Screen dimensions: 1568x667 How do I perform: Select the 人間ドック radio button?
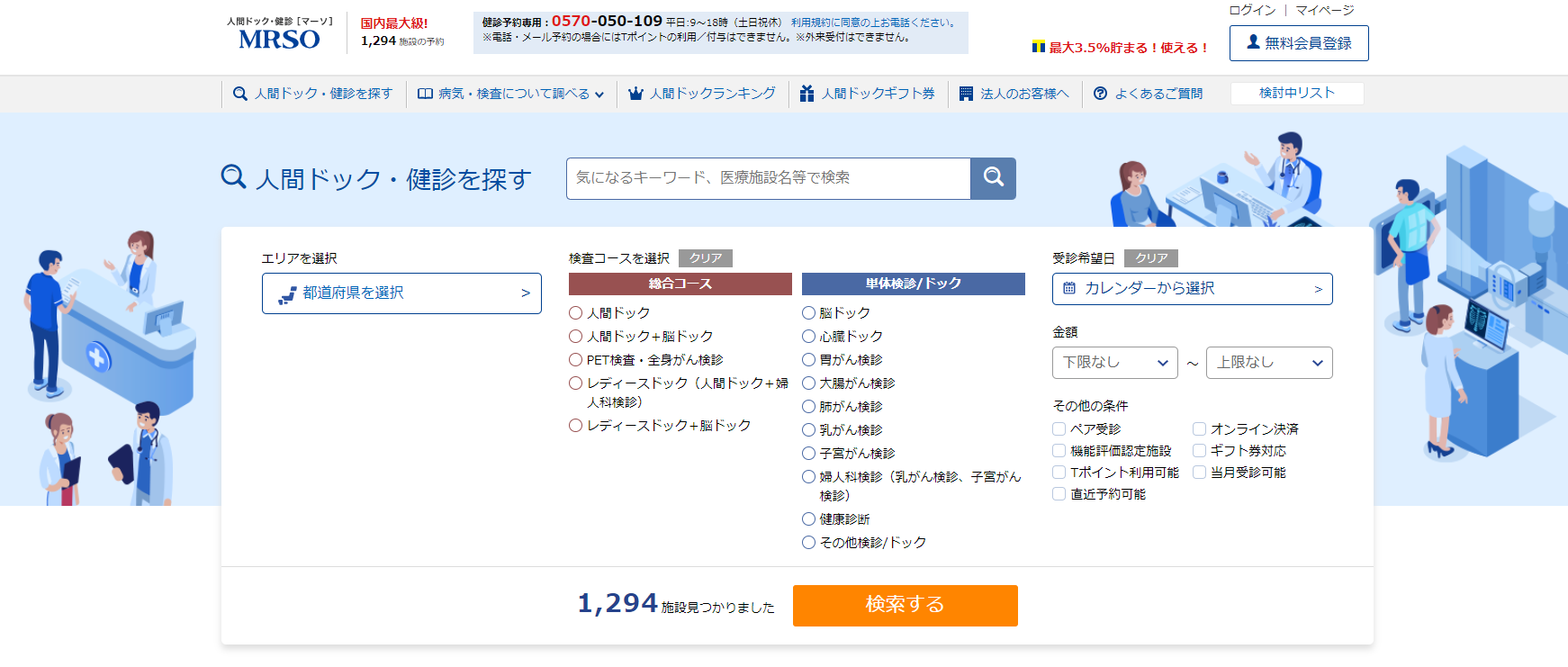click(576, 313)
